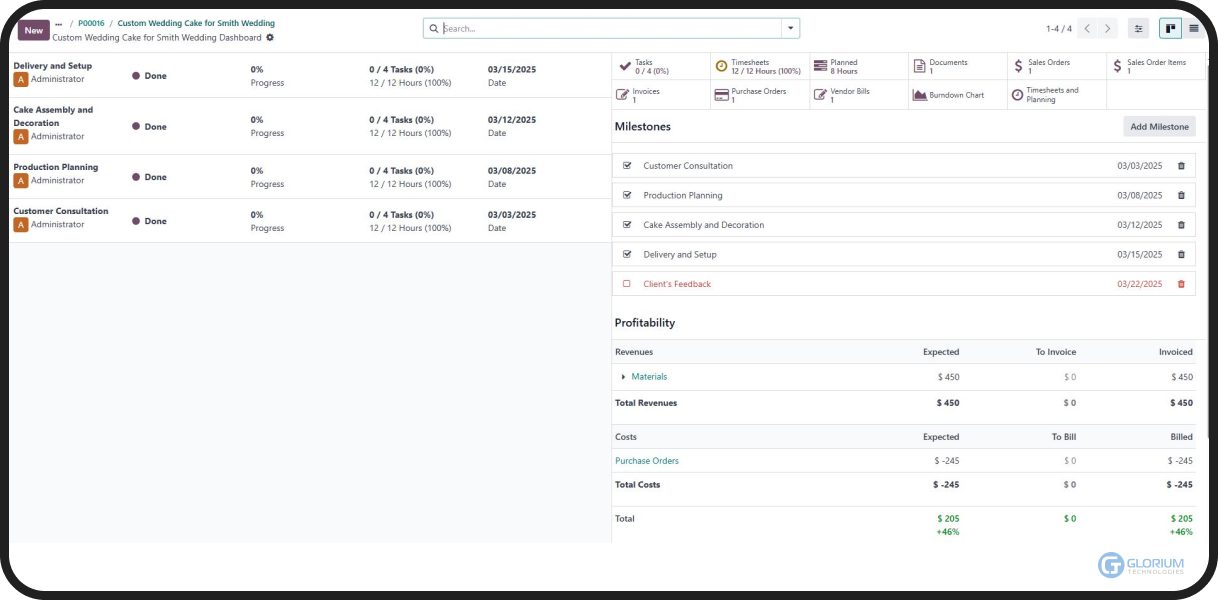This screenshot has width=1218, height=600.
Task: Go to next page arrow
Action: point(1108,29)
